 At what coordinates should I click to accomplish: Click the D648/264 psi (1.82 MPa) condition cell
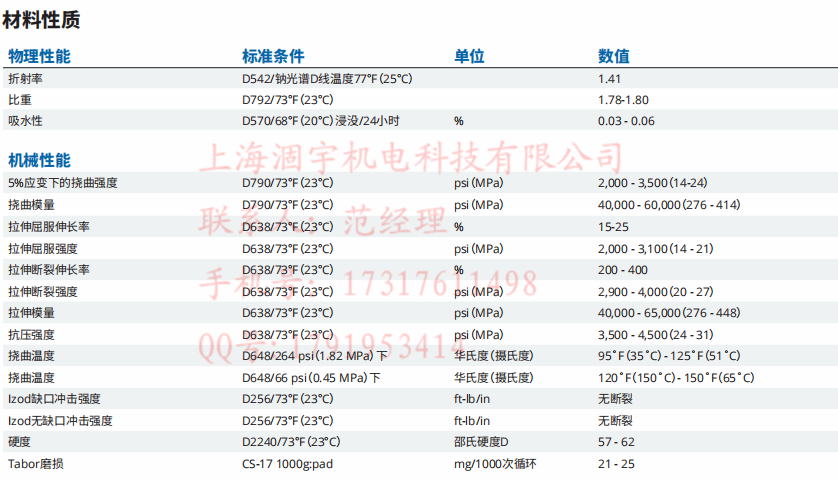coord(315,356)
